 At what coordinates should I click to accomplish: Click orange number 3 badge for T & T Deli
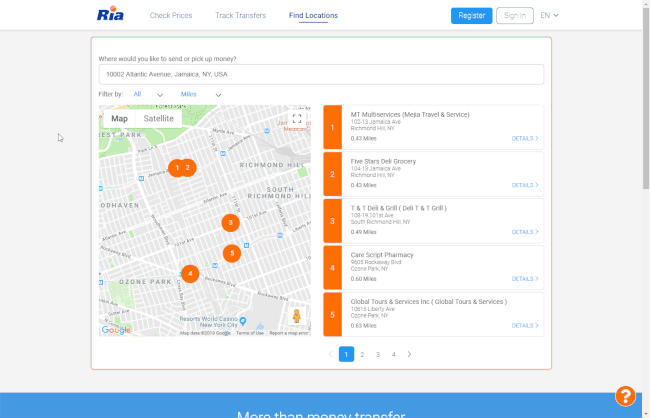pos(332,221)
